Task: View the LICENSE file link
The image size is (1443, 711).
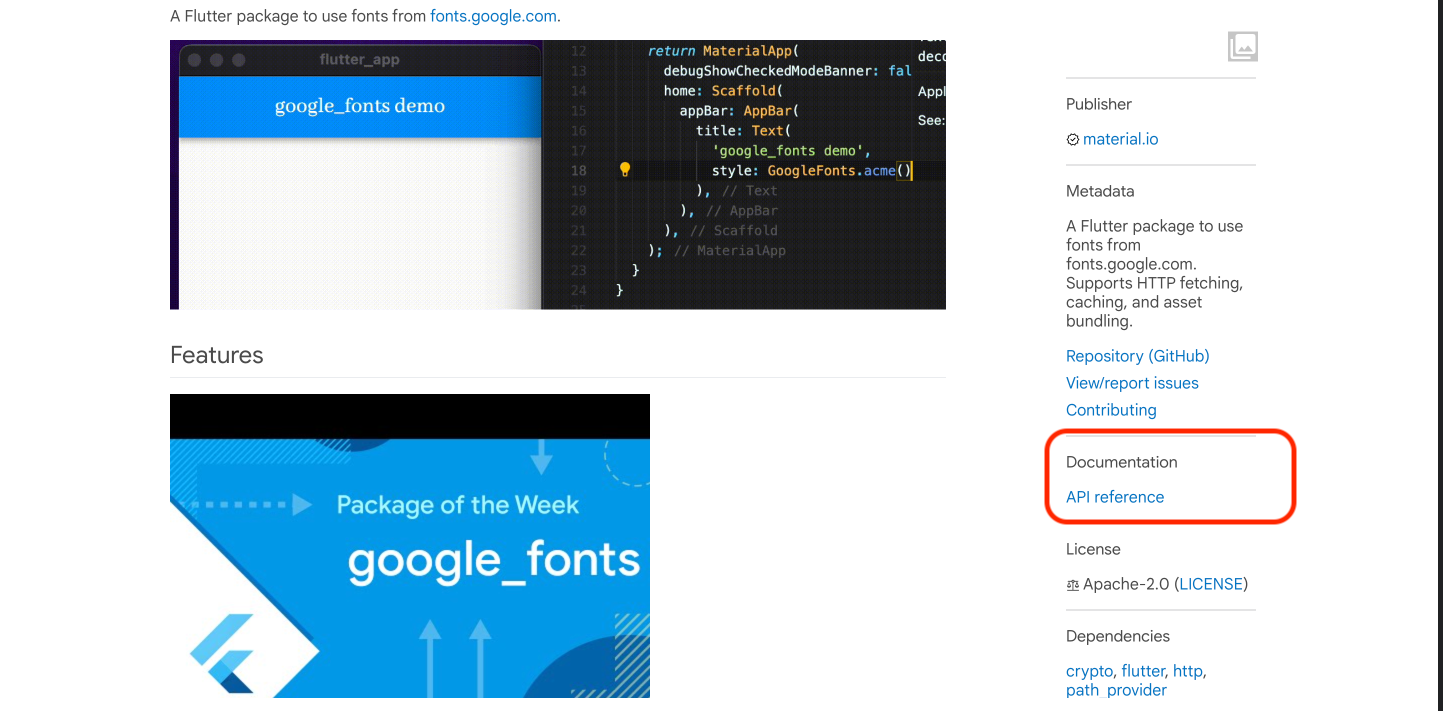Action: pyautogui.click(x=1211, y=584)
